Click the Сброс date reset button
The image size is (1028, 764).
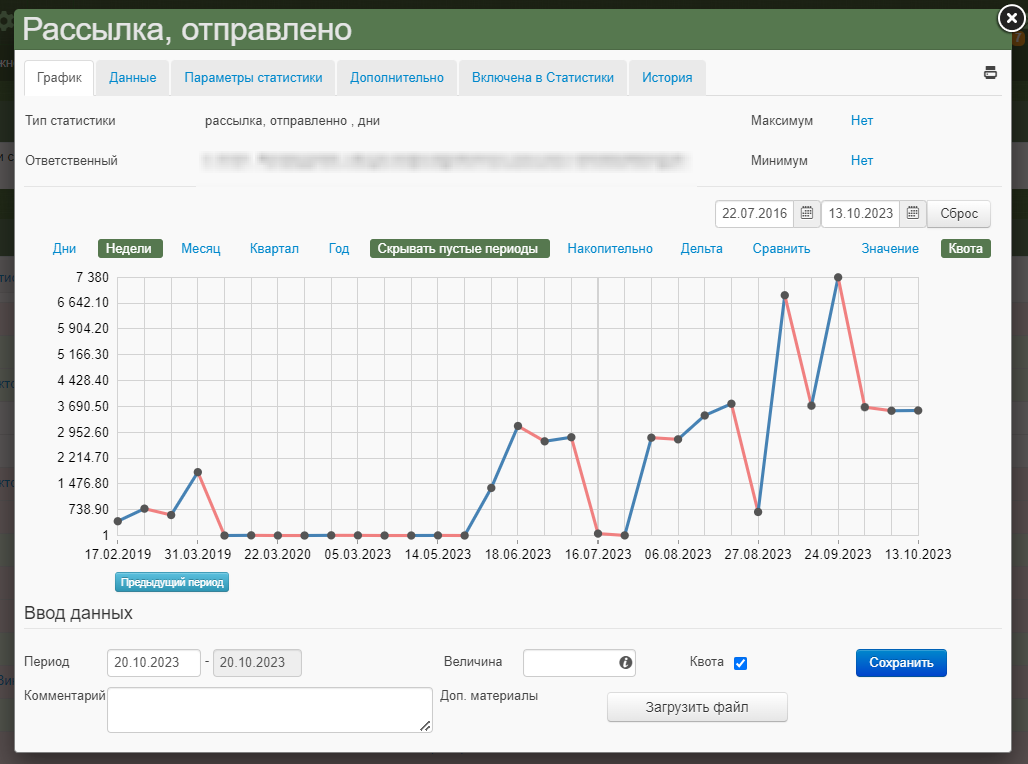pyautogui.click(x=959, y=213)
